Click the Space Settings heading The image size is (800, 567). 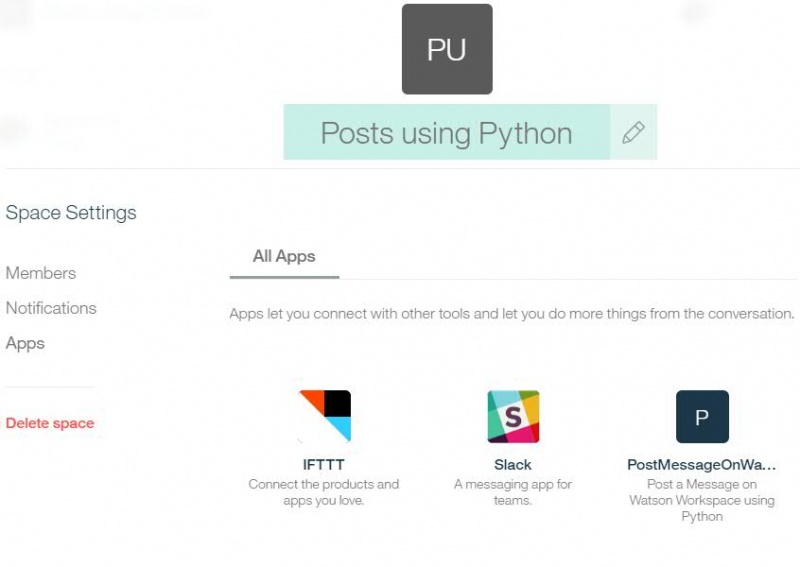click(71, 212)
